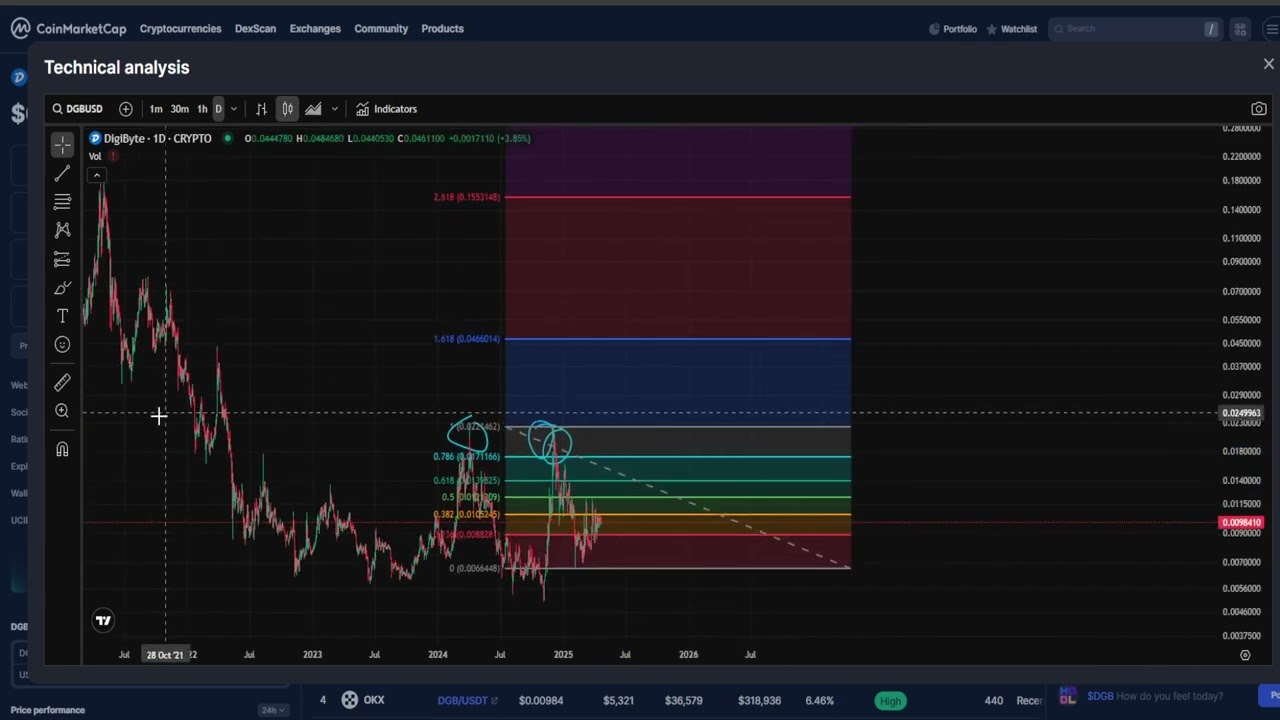Open the forecasting and measurement tools
The image size is (1280, 720).
pyautogui.click(x=62, y=259)
